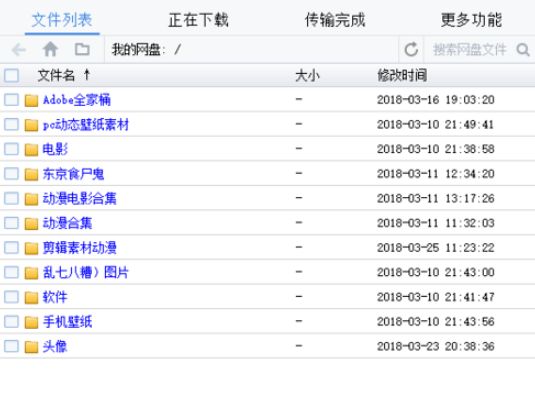The height and width of the screenshot is (399, 535).
Task: Click the 软件 folder icon
Action: tap(31, 297)
